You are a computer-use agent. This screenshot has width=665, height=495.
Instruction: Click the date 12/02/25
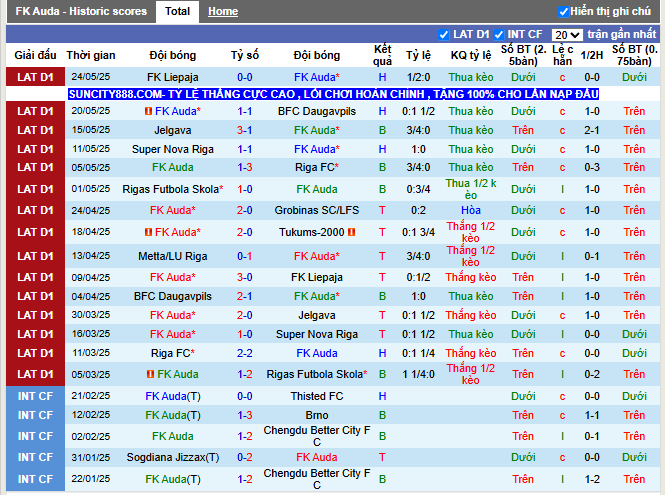(x=91, y=415)
